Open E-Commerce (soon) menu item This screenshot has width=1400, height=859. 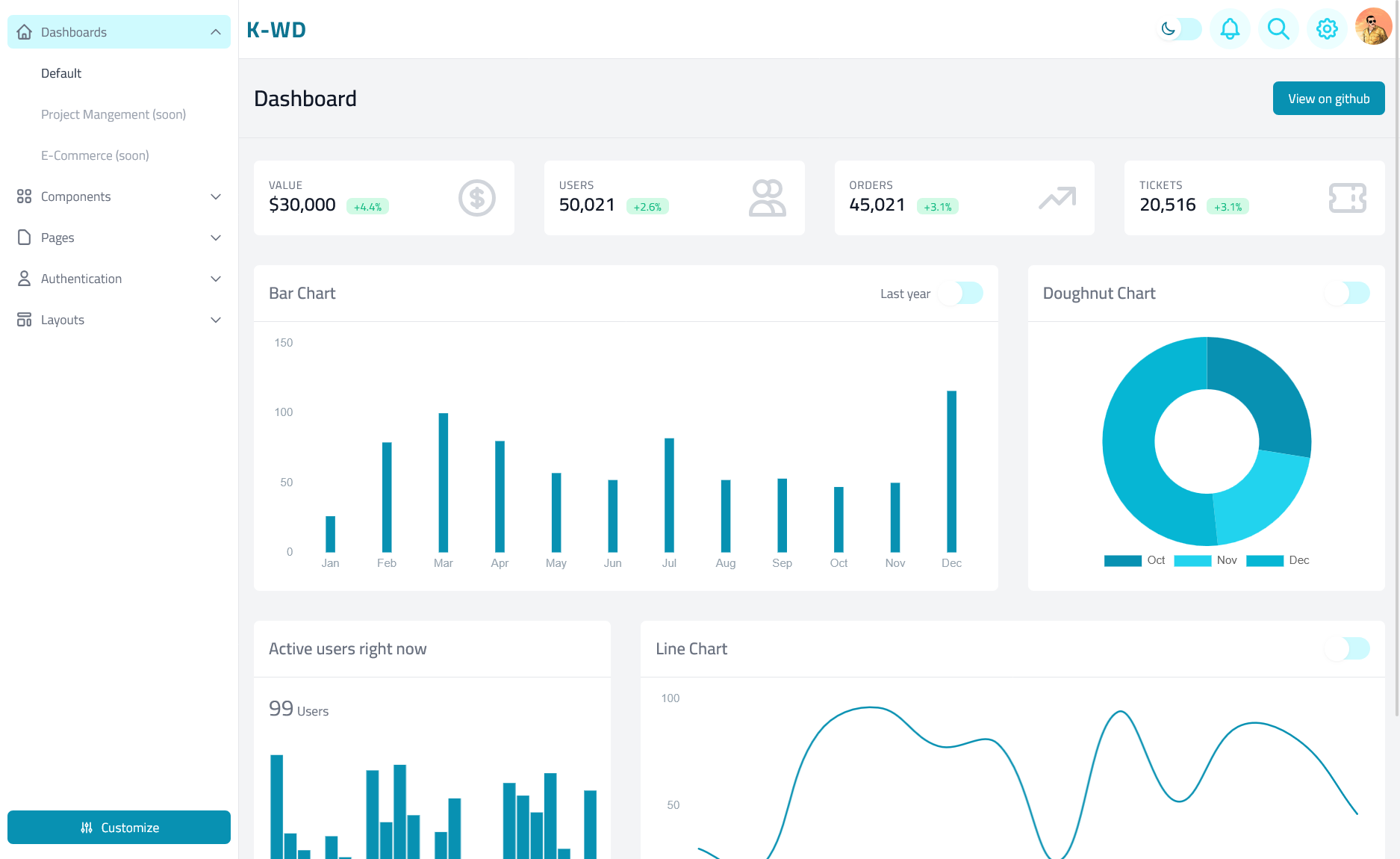pos(95,155)
